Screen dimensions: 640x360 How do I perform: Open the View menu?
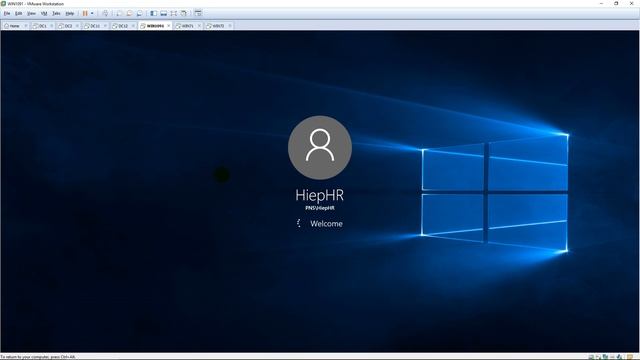point(31,13)
